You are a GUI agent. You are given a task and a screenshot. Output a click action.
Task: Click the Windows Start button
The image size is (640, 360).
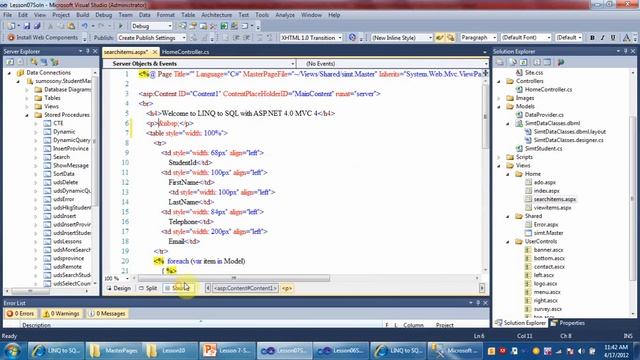12,351
